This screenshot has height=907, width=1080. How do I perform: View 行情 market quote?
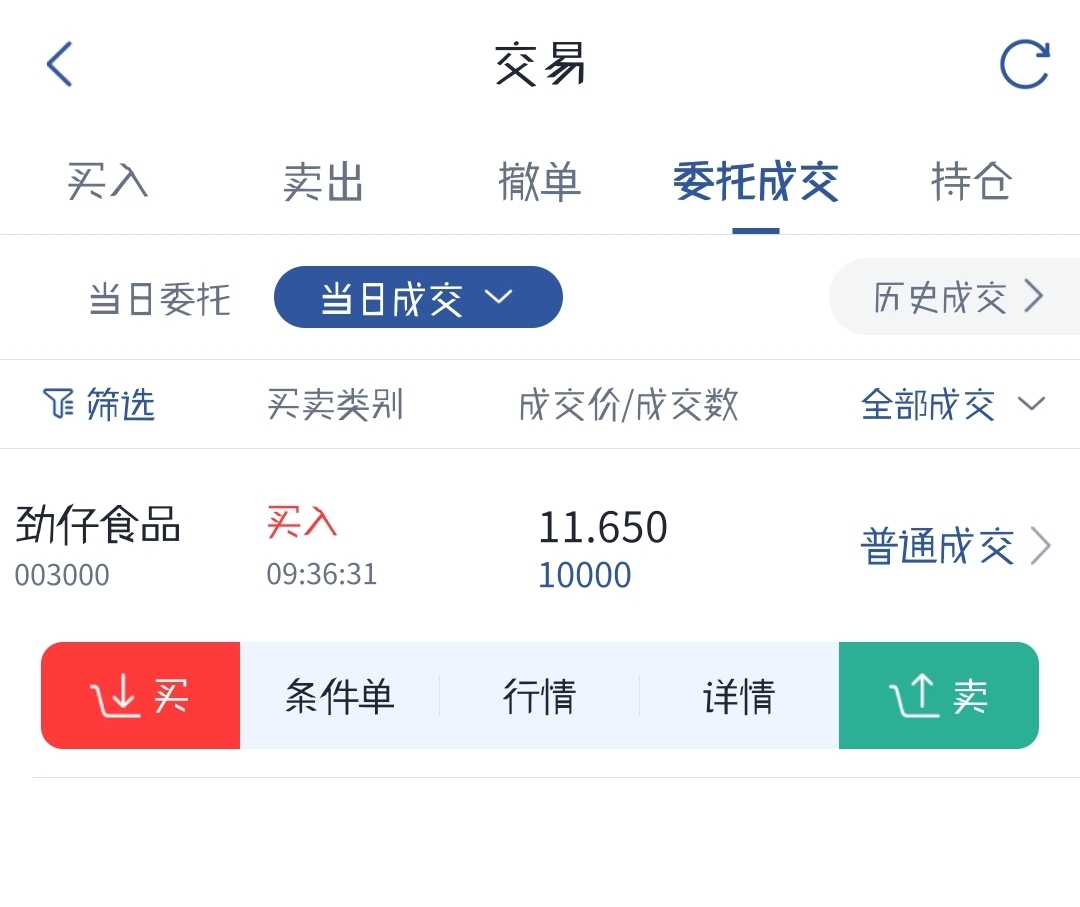(539, 696)
